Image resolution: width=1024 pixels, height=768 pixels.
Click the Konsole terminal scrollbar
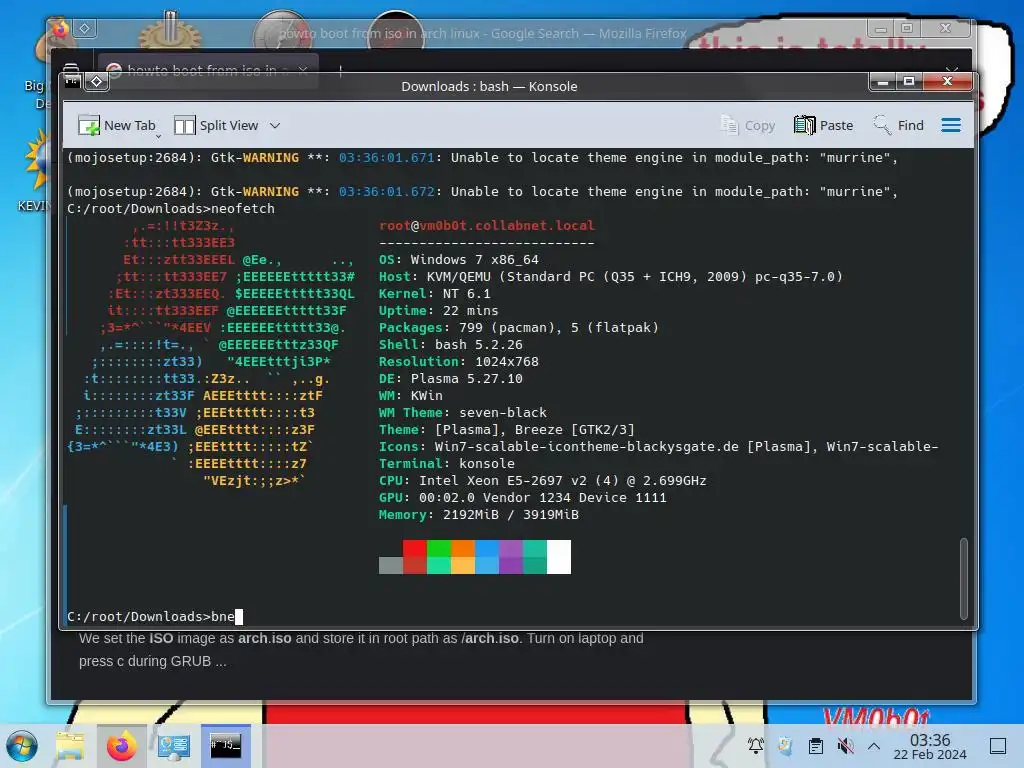pos(964,579)
